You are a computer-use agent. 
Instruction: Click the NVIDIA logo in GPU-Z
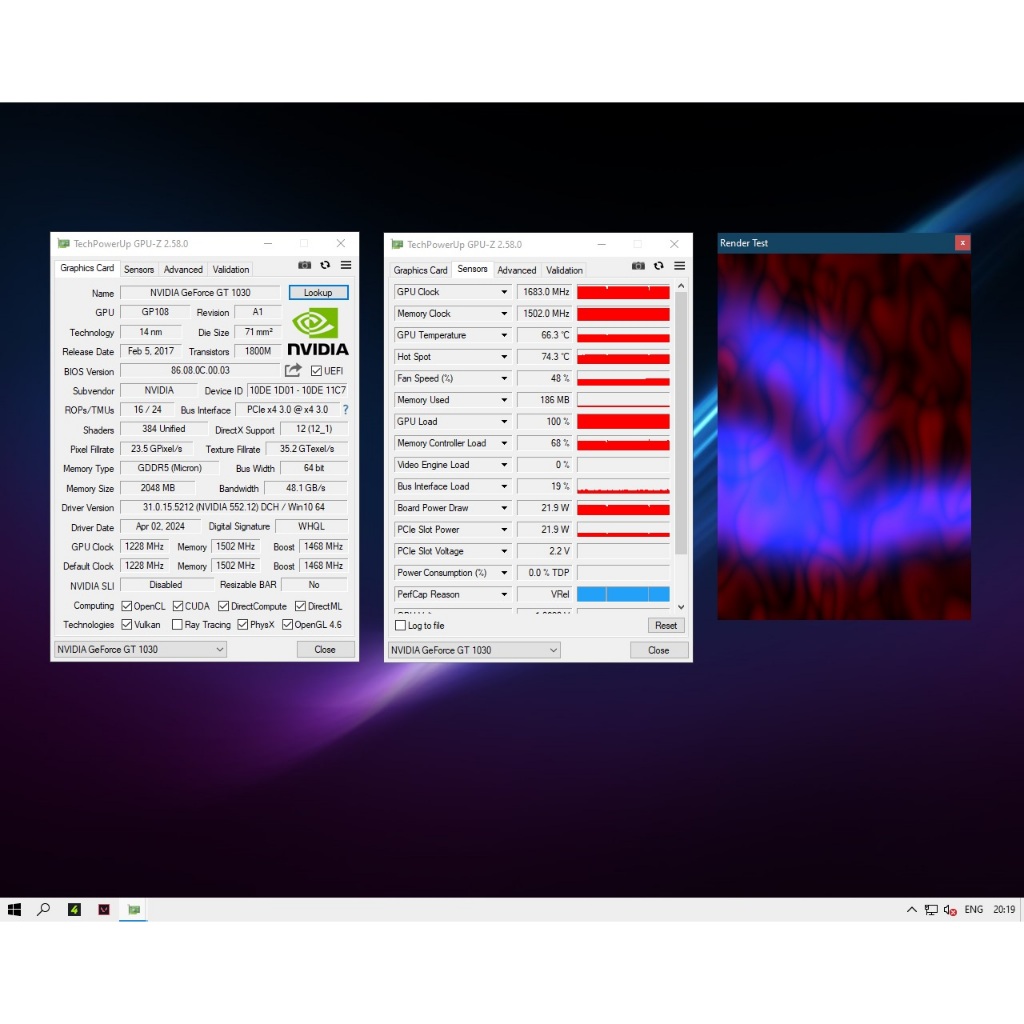click(x=317, y=331)
